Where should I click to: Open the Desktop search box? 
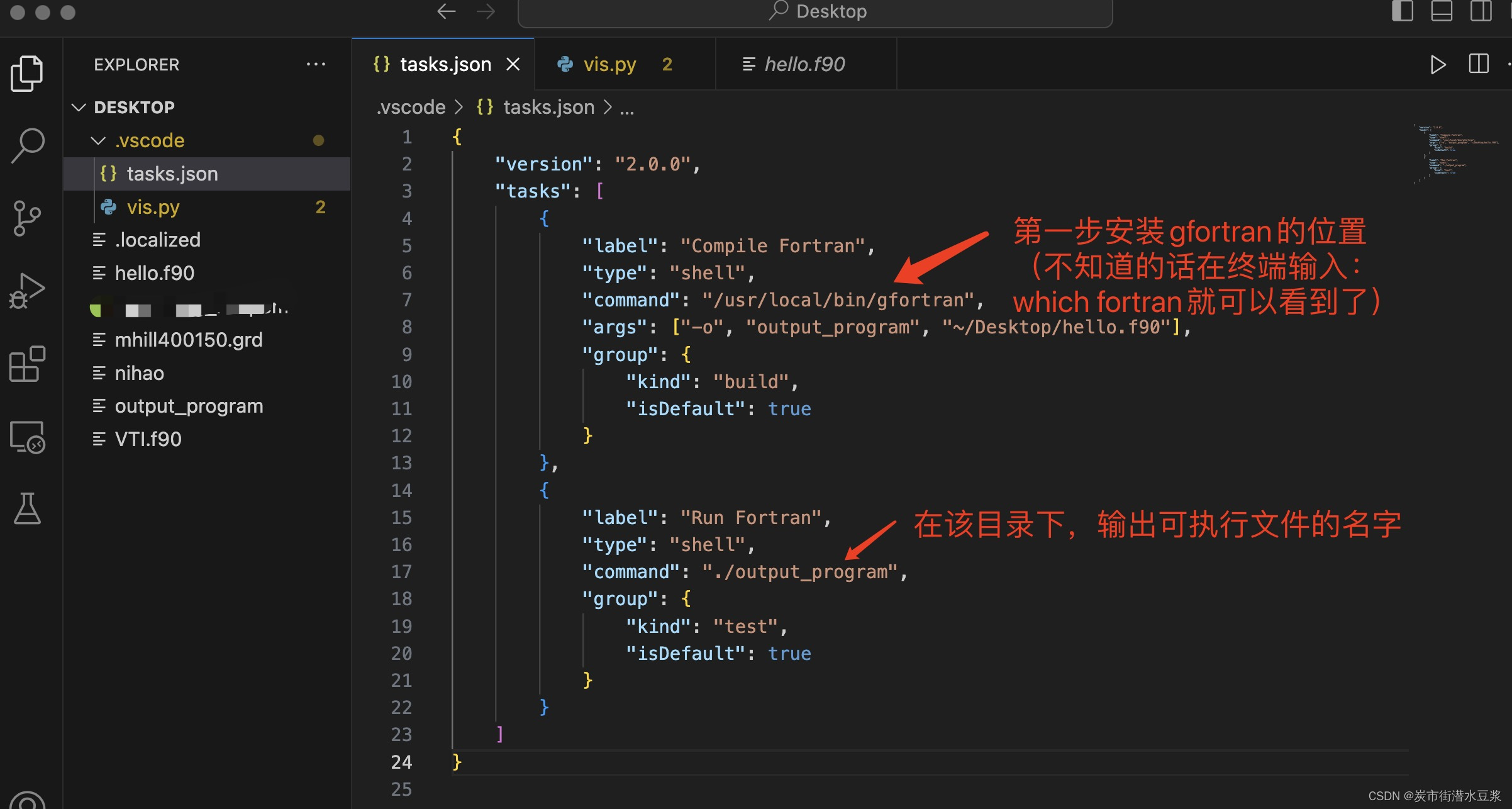click(816, 11)
